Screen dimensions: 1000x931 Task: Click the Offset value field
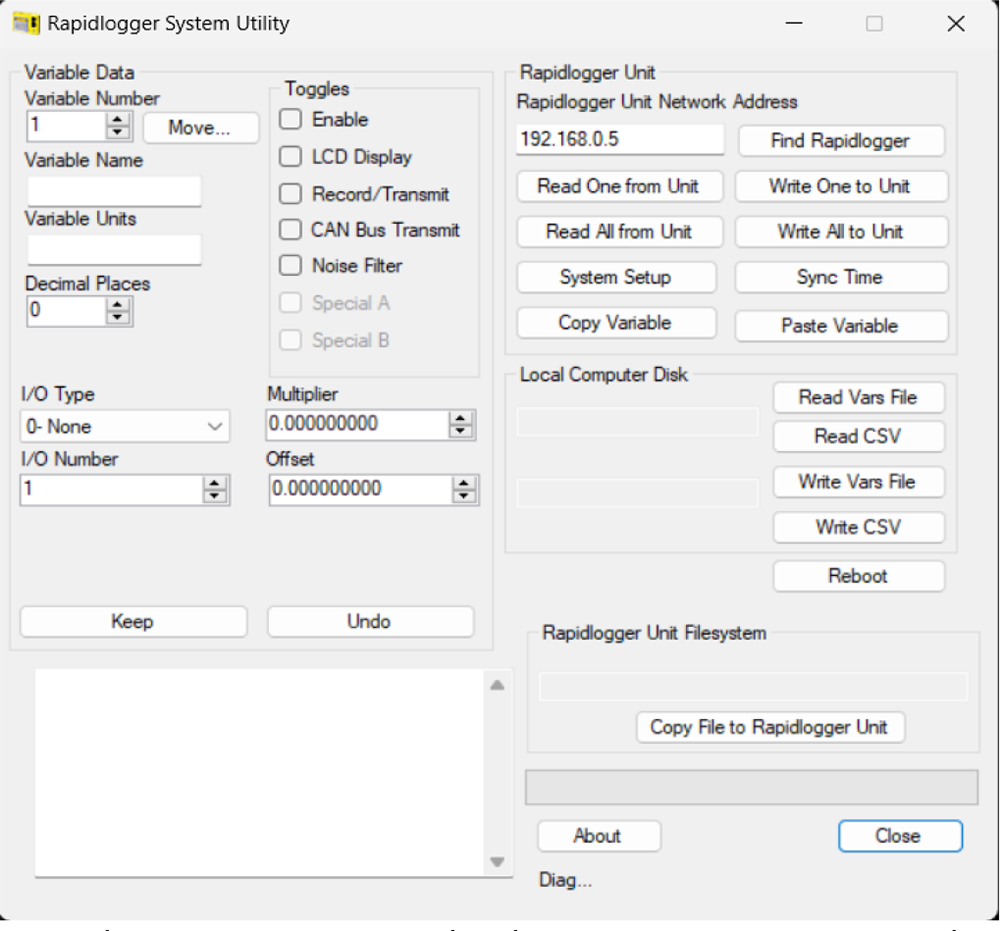click(x=360, y=489)
